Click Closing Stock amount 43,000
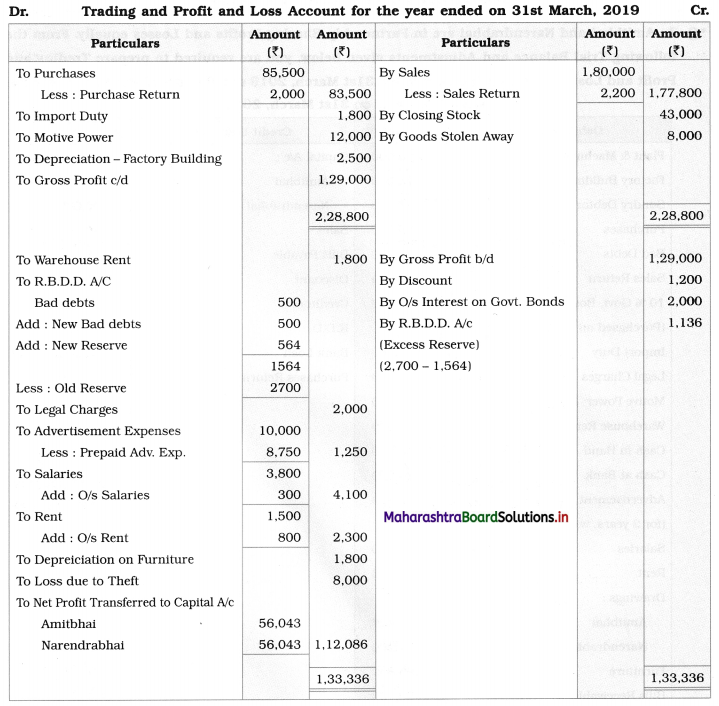The height and width of the screenshot is (706, 719). [x=680, y=115]
